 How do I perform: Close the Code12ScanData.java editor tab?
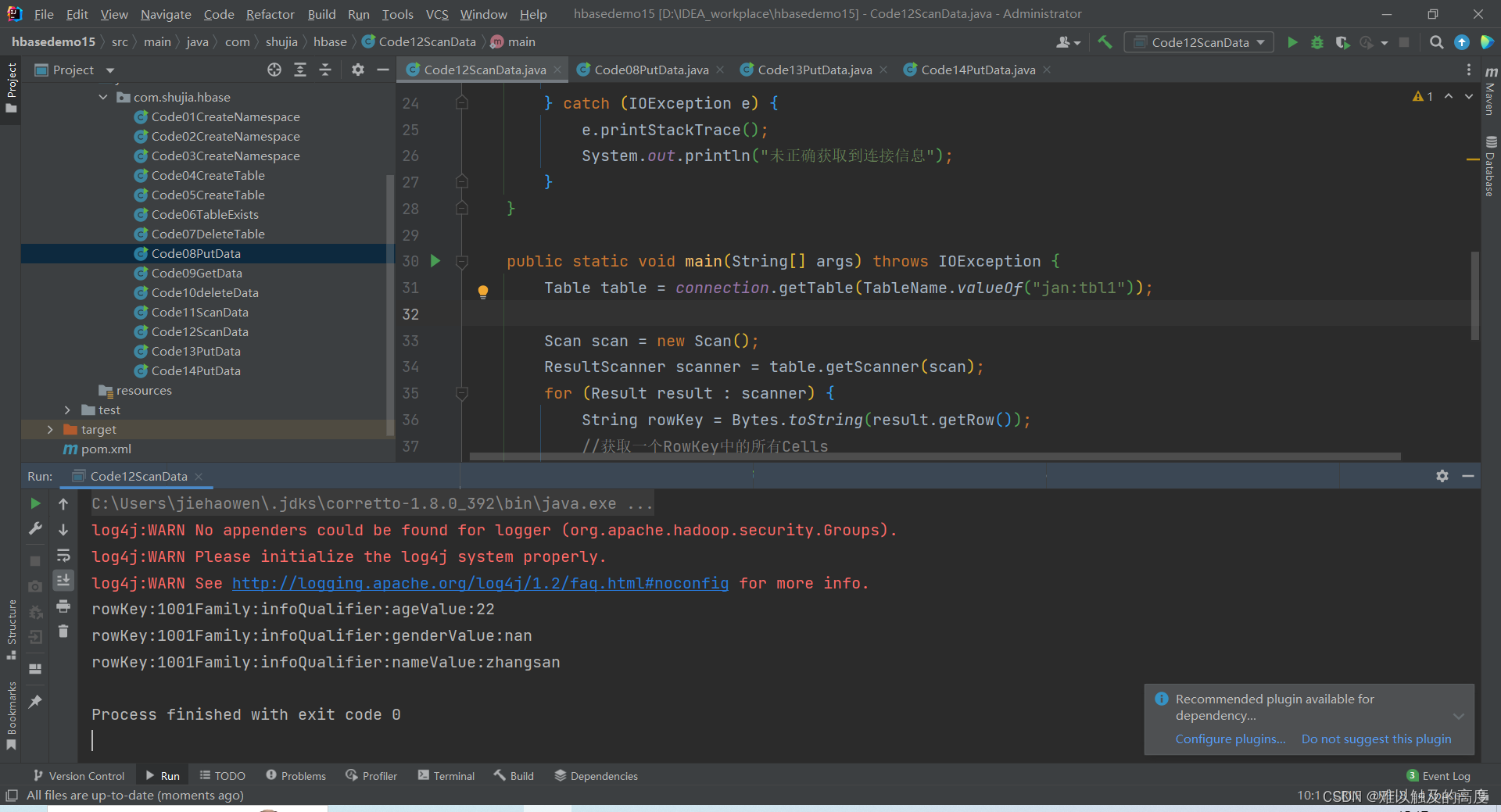557,70
